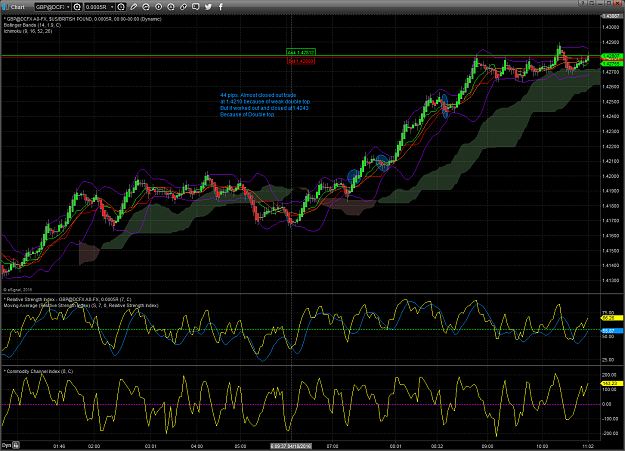Click the red Bid price label on the chart
Viewport: 625px width, 451px height.
(x=301, y=61)
